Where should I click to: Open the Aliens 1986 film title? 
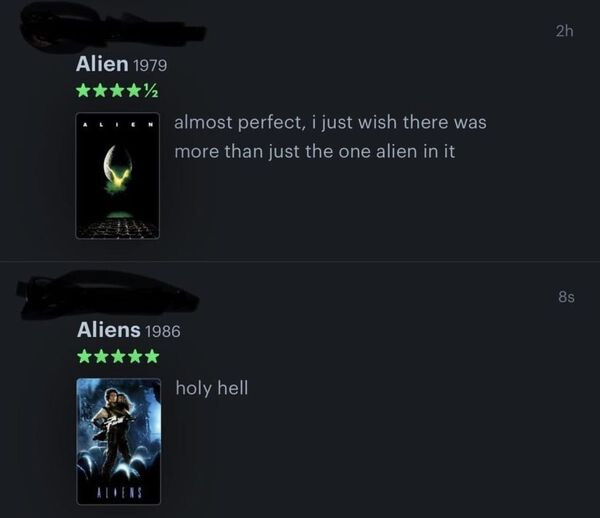coord(109,330)
